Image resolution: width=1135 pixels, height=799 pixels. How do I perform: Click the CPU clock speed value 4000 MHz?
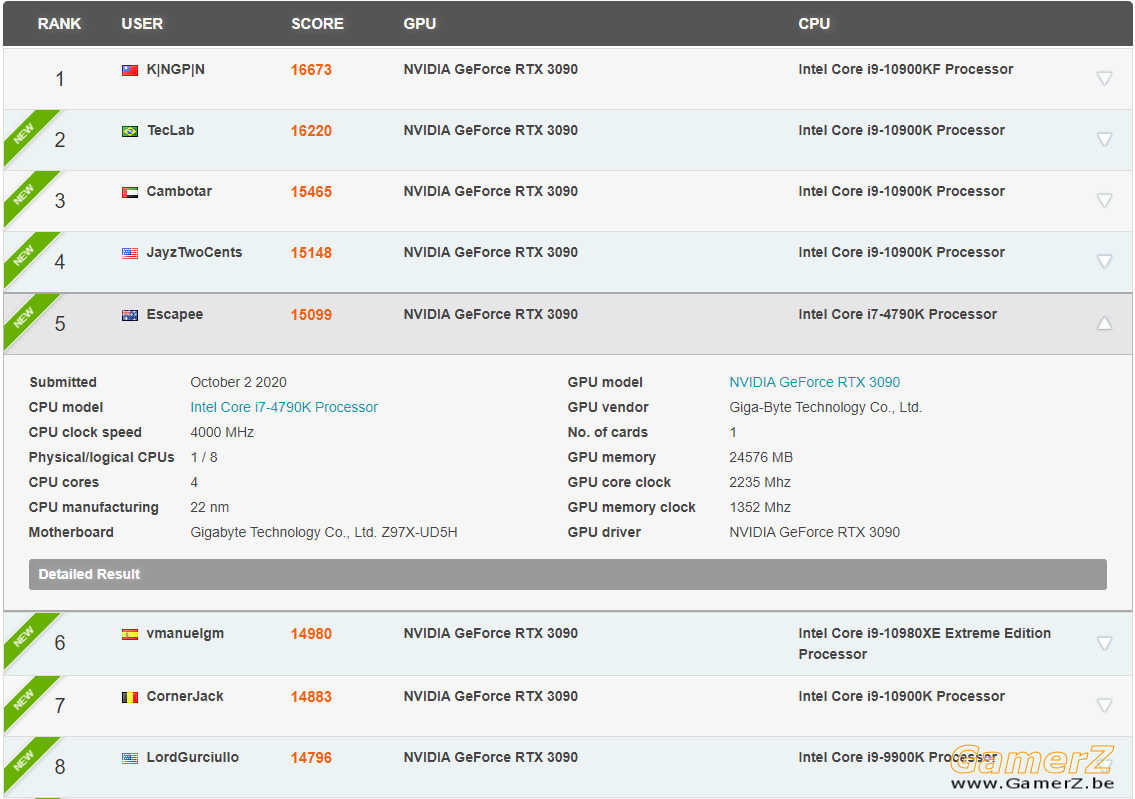pyautogui.click(x=222, y=432)
